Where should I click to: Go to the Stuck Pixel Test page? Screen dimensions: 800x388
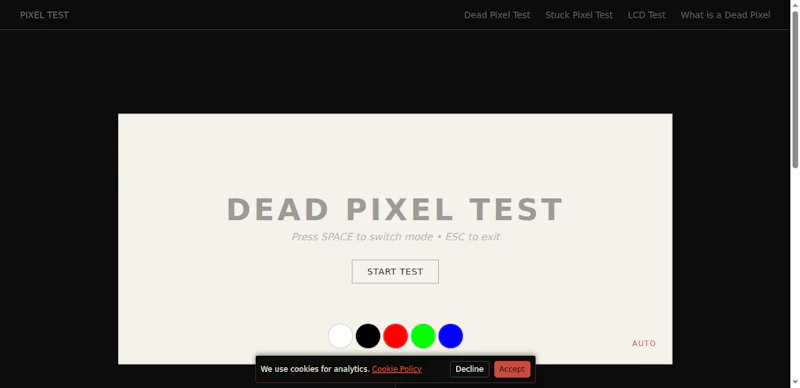click(x=579, y=15)
